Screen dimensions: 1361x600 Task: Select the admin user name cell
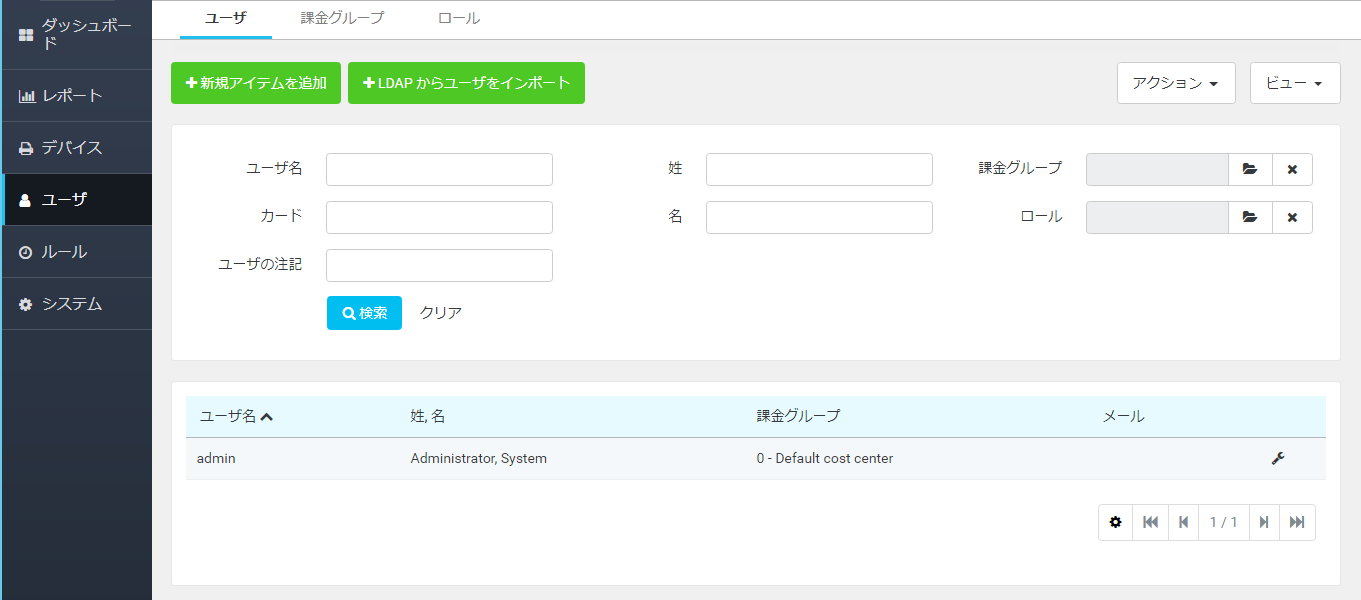coord(216,458)
